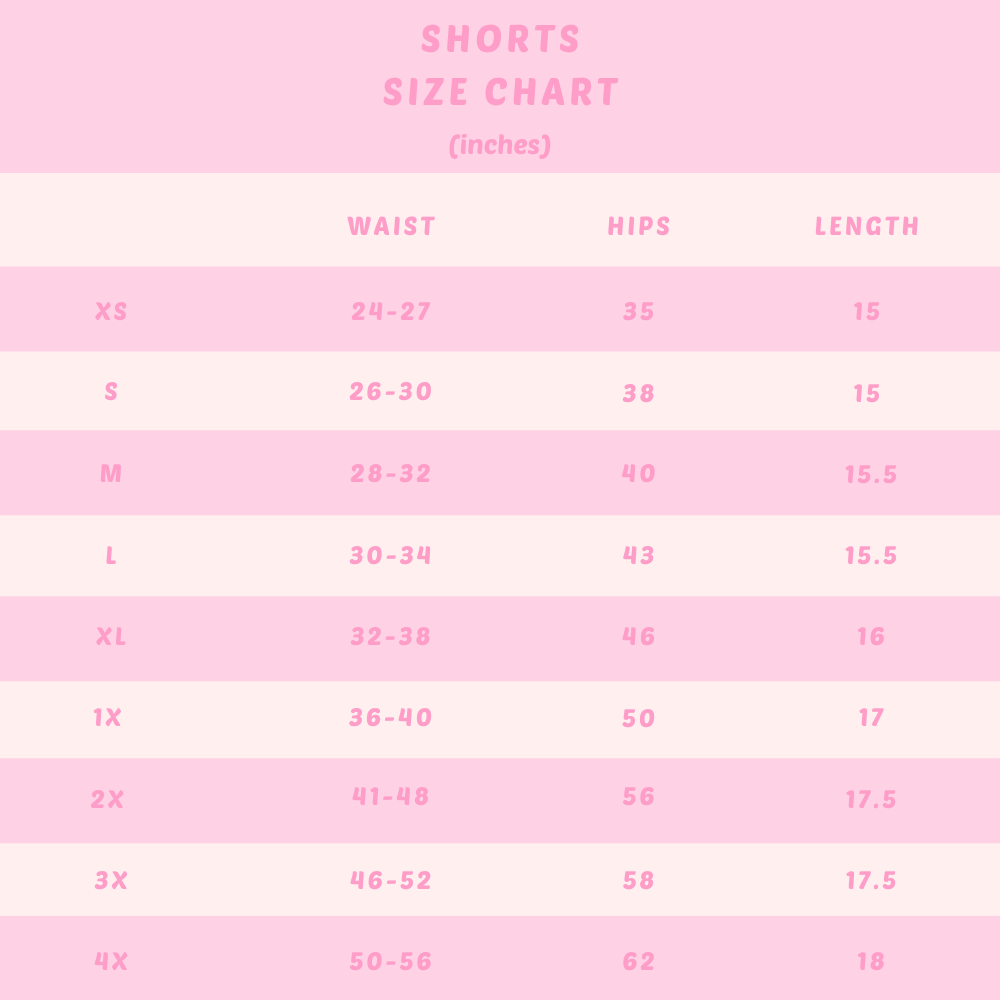The height and width of the screenshot is (1000, 1000).
Task: Click the SHORTS SIZE CHART title
Action: click(501, 66)
